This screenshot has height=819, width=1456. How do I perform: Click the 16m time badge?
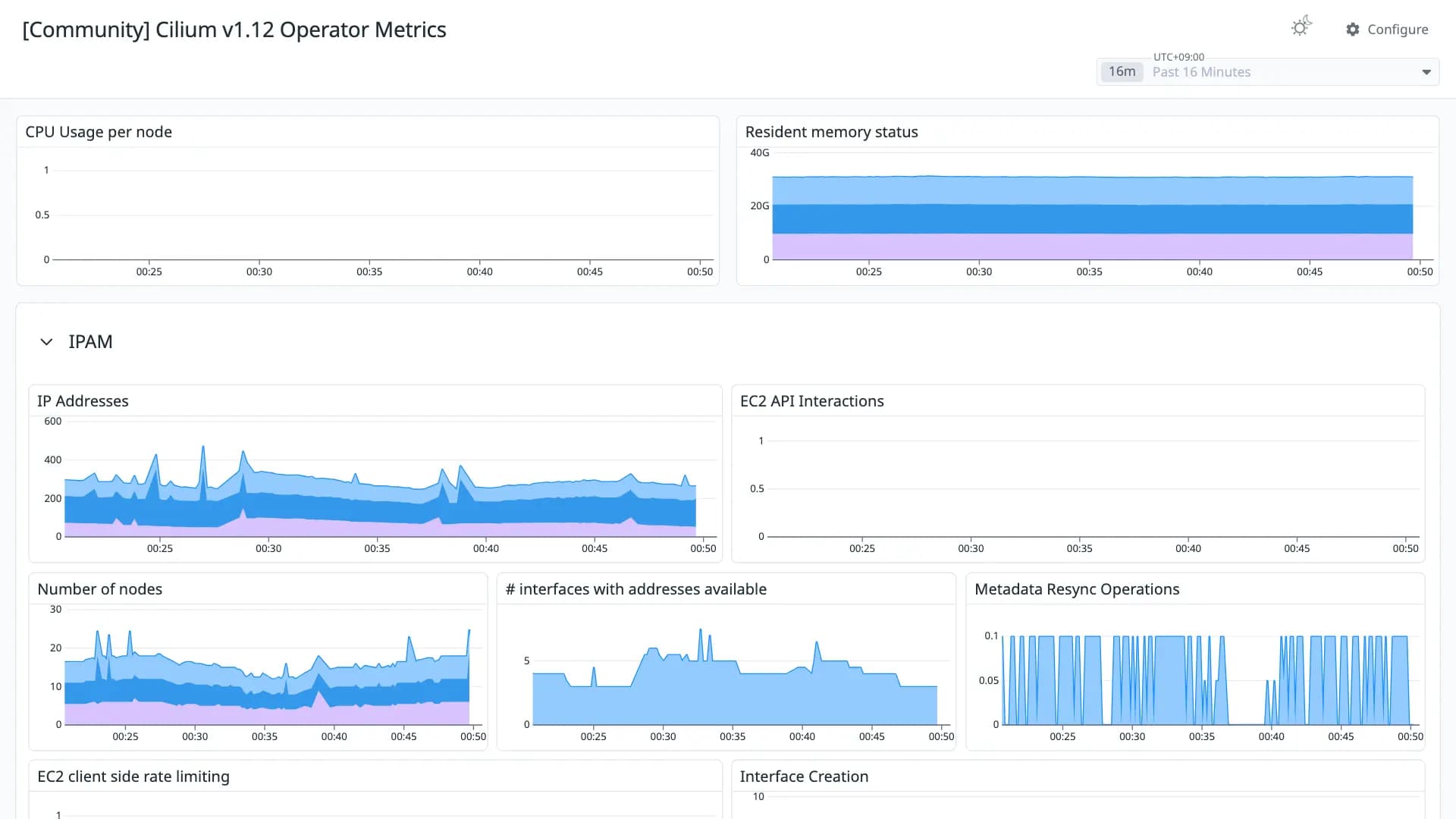click(1122, 71)
